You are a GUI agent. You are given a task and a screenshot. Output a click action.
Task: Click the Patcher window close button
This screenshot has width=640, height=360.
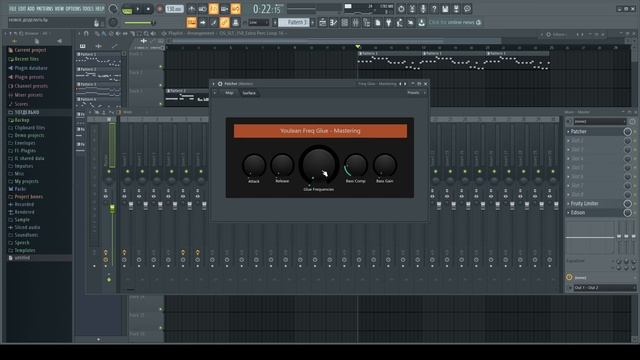click(x=425, y=84)
